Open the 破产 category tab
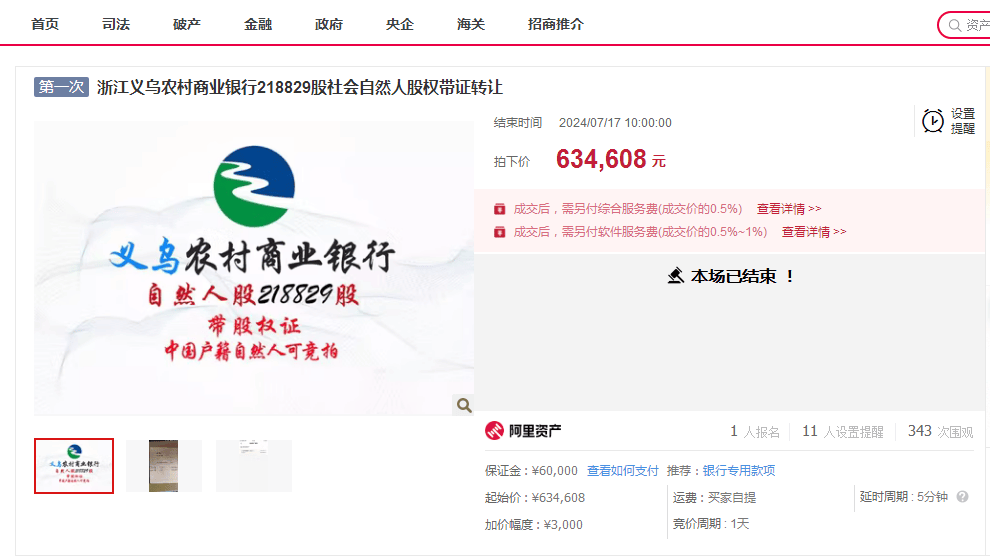Screen dimensions: 990x557 click(x=187, y=25)
